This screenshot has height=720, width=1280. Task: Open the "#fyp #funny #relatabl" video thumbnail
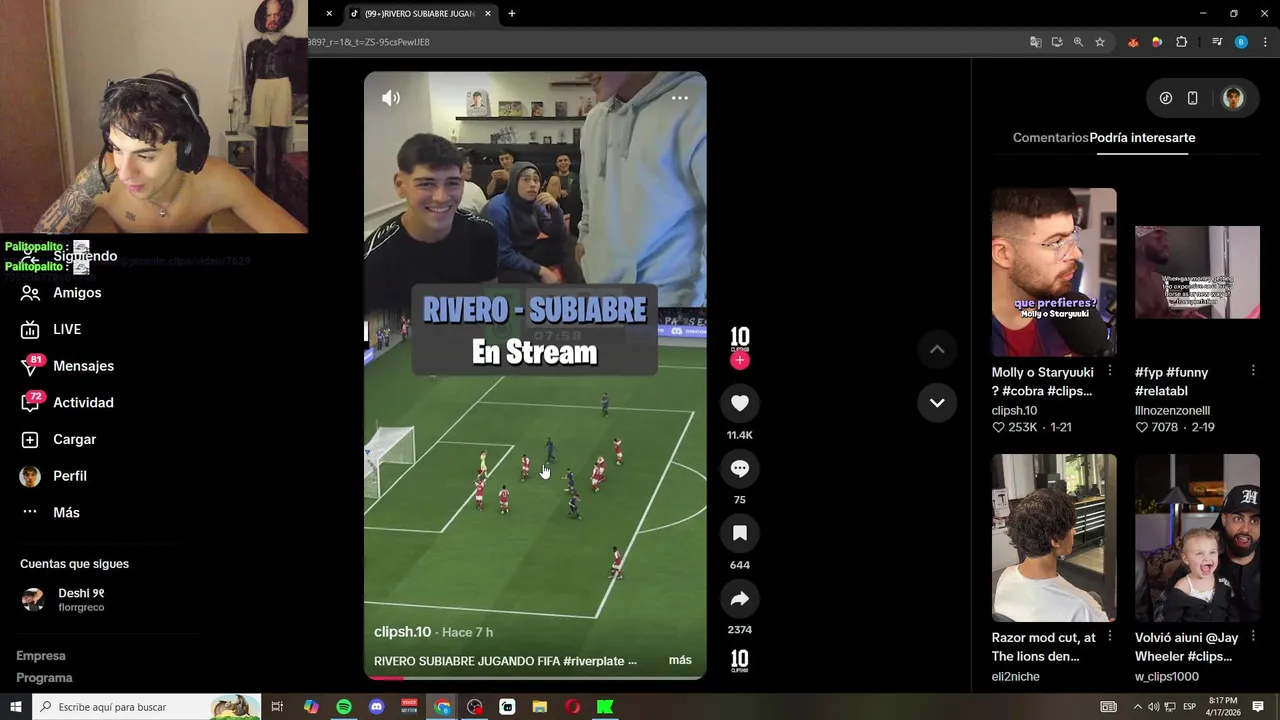point(1197,272)
